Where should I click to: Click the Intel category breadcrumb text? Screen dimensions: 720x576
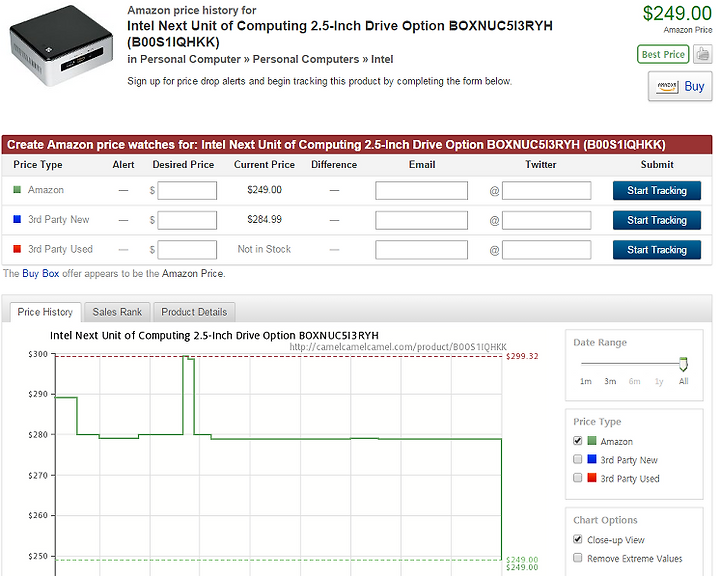[382, 59]
